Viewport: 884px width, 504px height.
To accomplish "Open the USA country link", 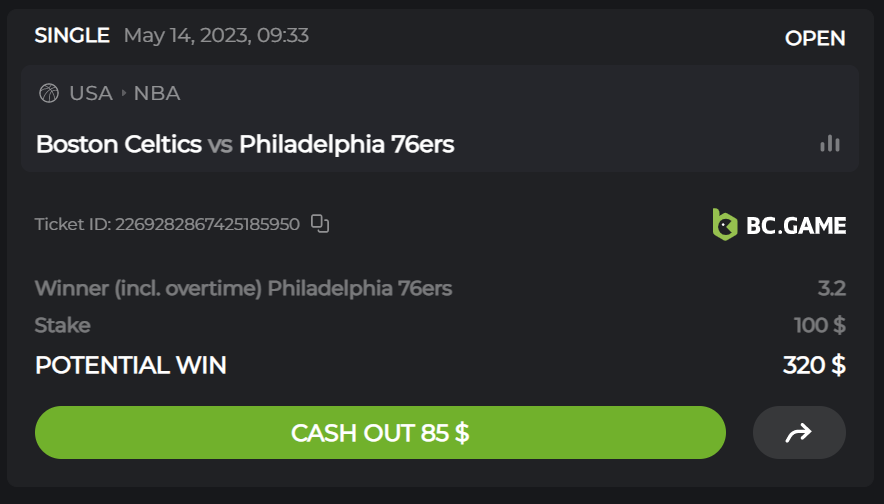I will click(x=91, y=93).
